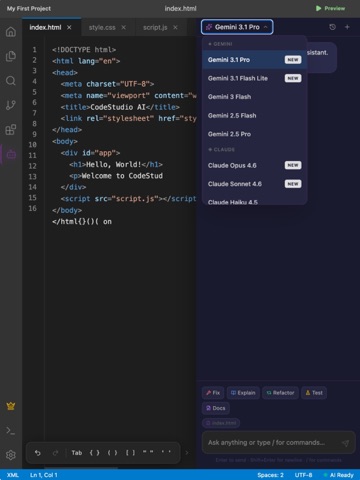Select Claude Opus 4.6 model
360x480 pixels.
pos(254,165)
